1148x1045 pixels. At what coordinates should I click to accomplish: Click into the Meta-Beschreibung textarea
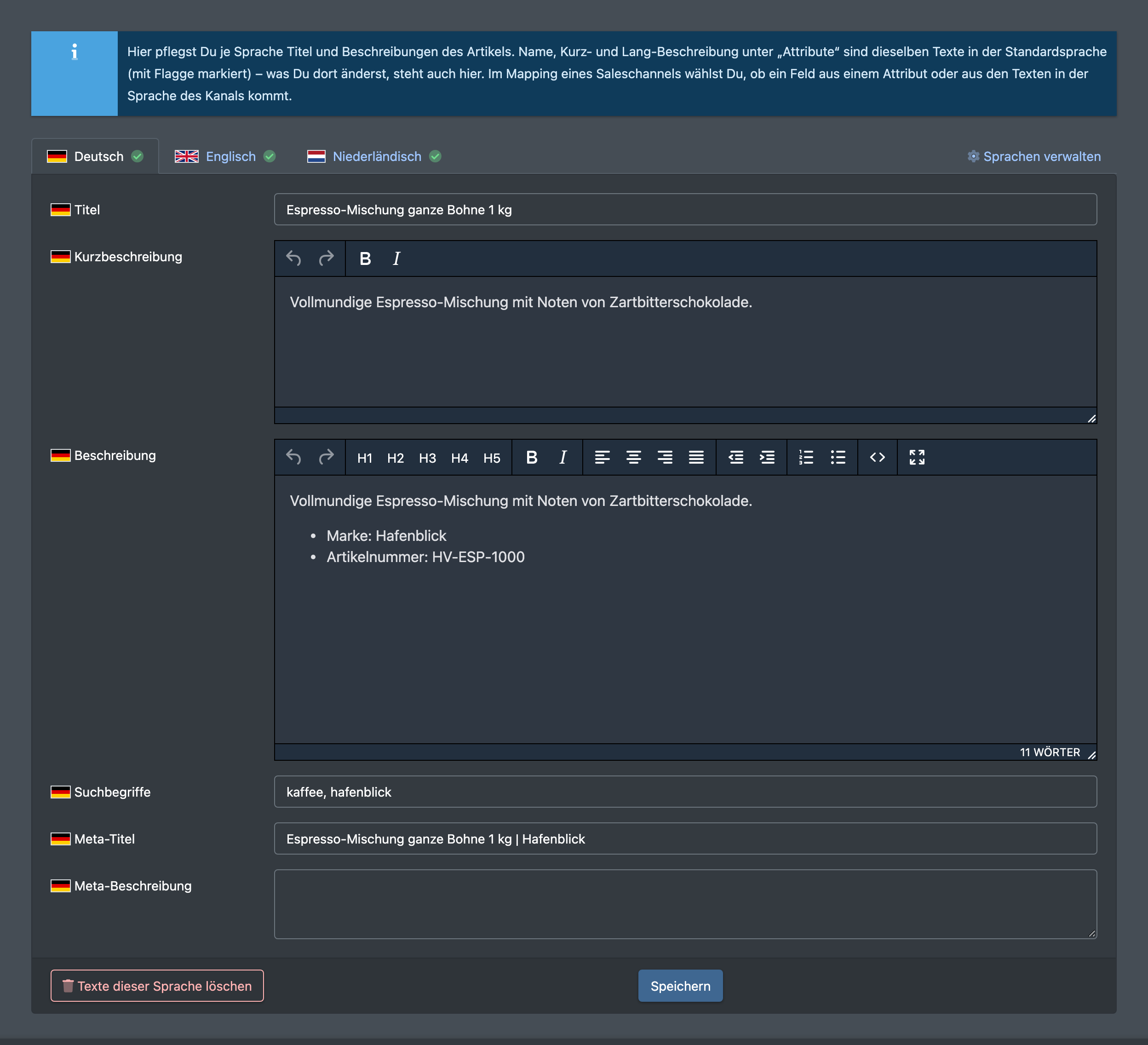click(x=686, y=904)
